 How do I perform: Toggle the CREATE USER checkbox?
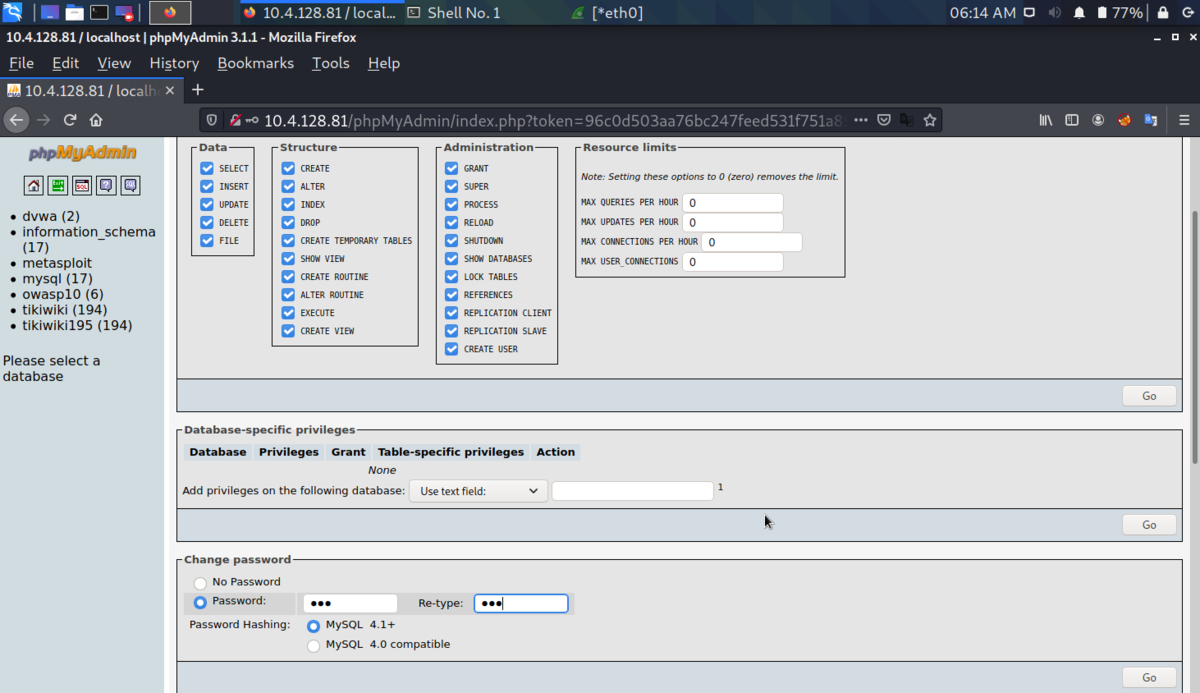[452, 349]
